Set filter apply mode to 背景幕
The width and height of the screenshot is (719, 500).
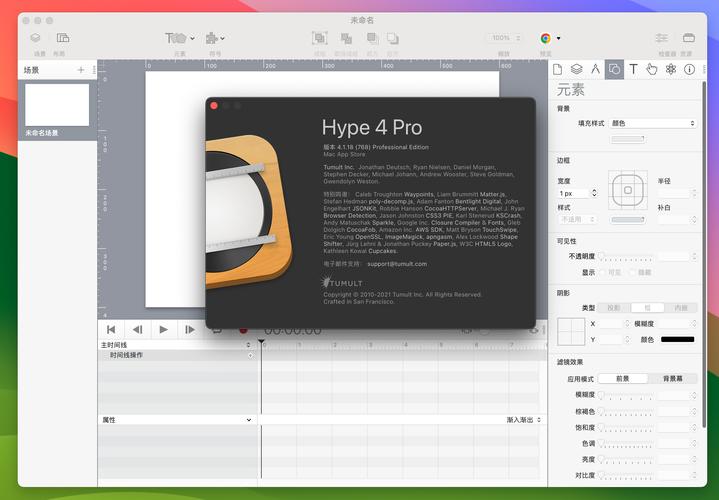click(x=673, y=378)
